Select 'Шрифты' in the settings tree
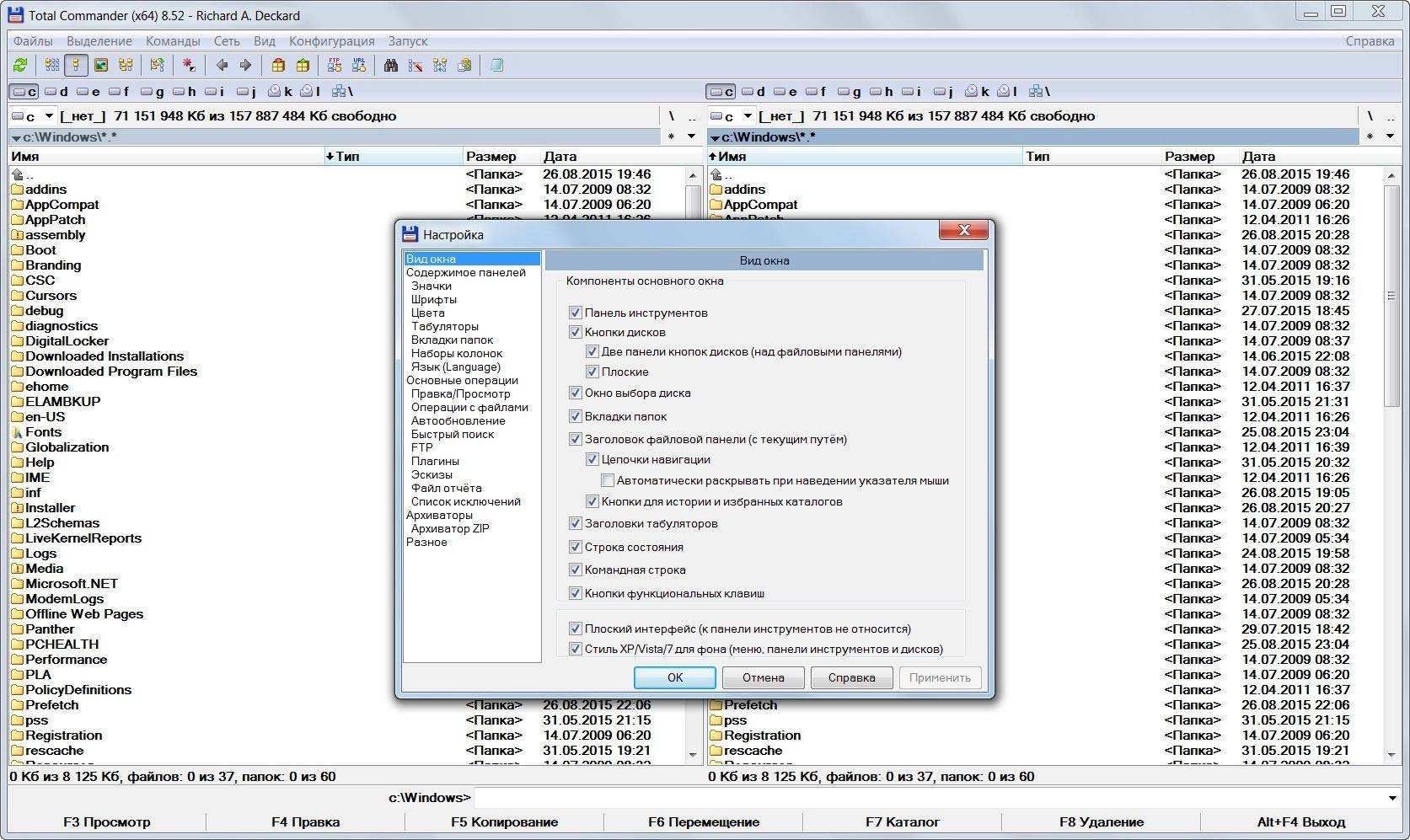The height and width of the screenshot is (840, 1410). click(434, 299)
